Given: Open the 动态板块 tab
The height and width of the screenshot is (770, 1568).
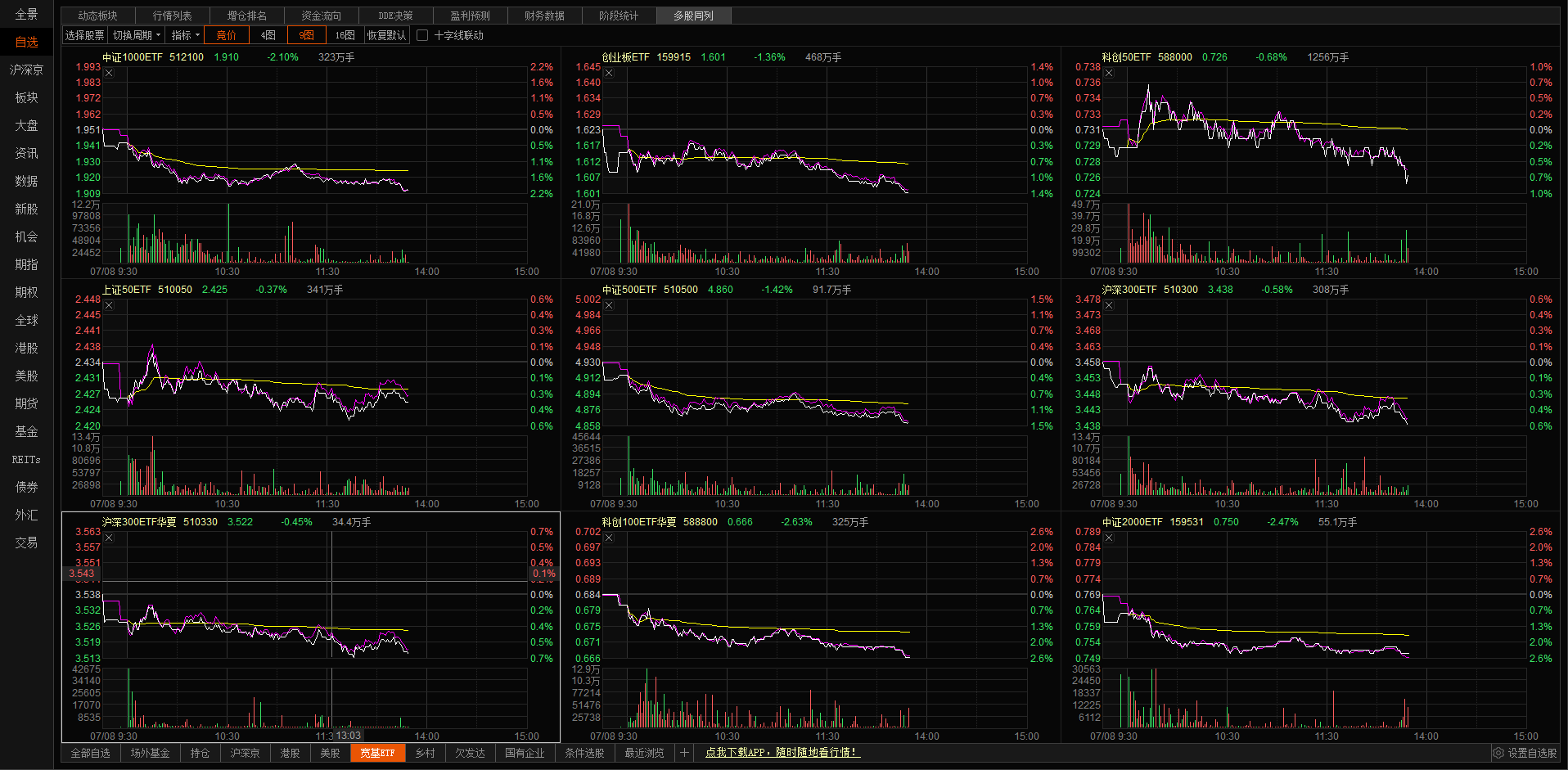Looking at the screenshot, I should [98, 16].
